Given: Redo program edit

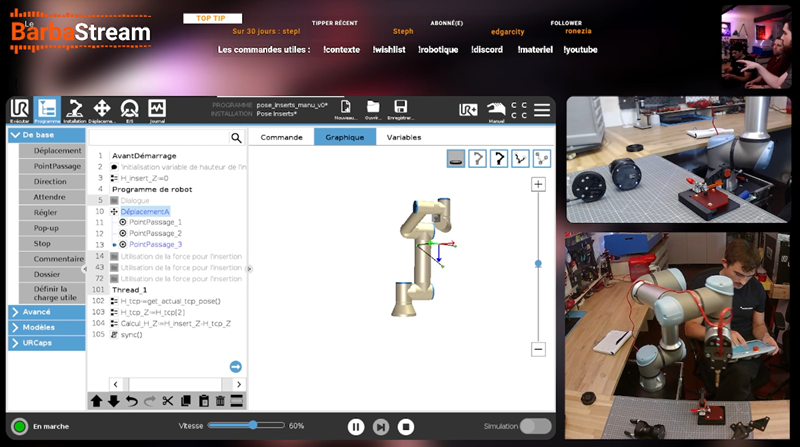Looking at the screenshot, I should coord(149,401).
